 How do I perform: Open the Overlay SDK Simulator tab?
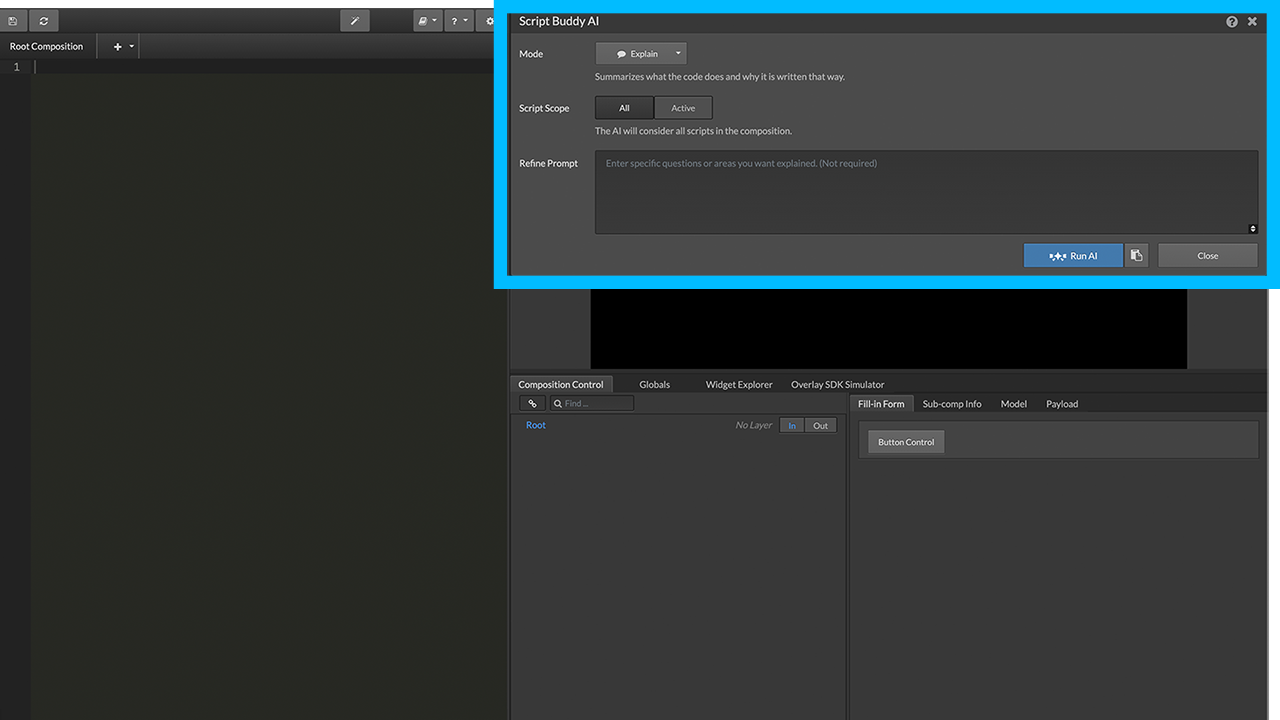pyautogui.click(x=837, y=384)
